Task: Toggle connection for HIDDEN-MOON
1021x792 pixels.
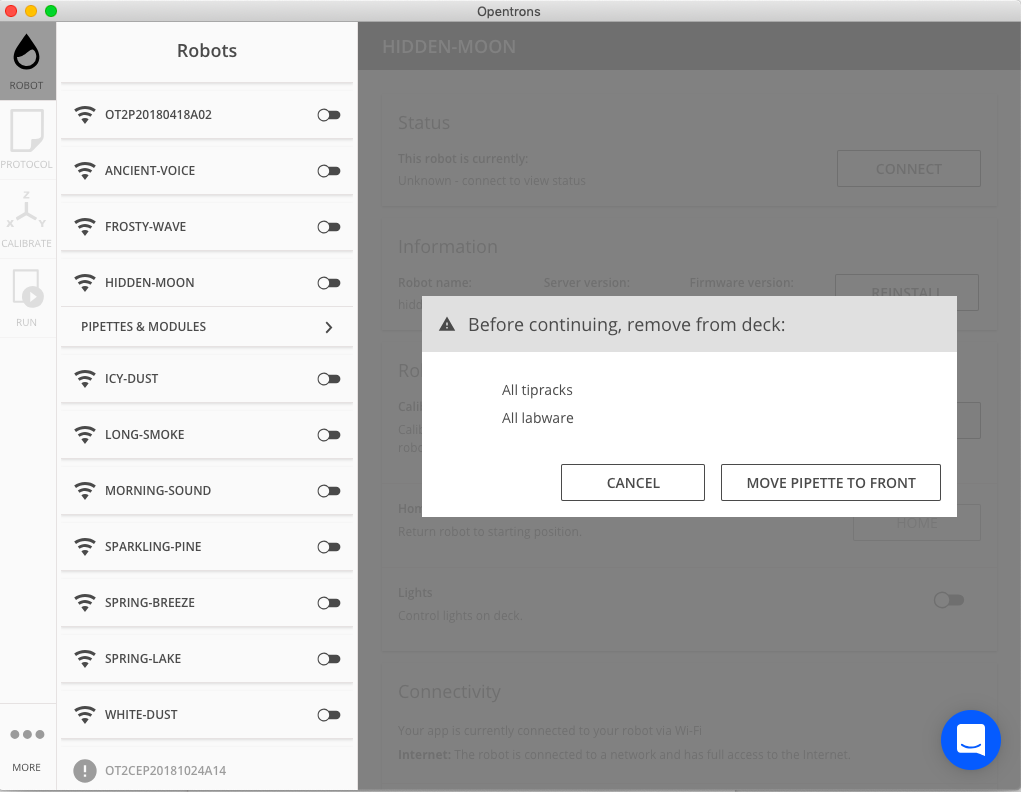Action: pos(329,283)
